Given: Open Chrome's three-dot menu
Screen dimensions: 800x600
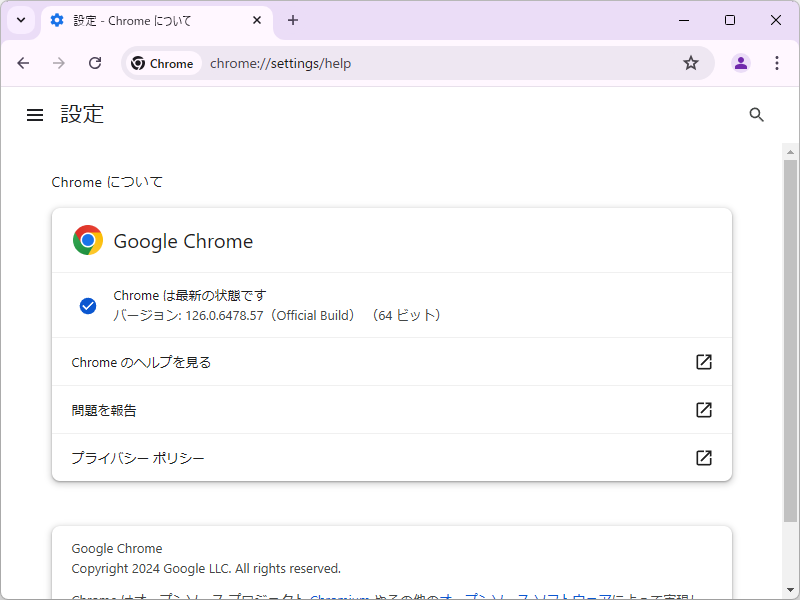Looking at the screenshot, I should 777,62.
